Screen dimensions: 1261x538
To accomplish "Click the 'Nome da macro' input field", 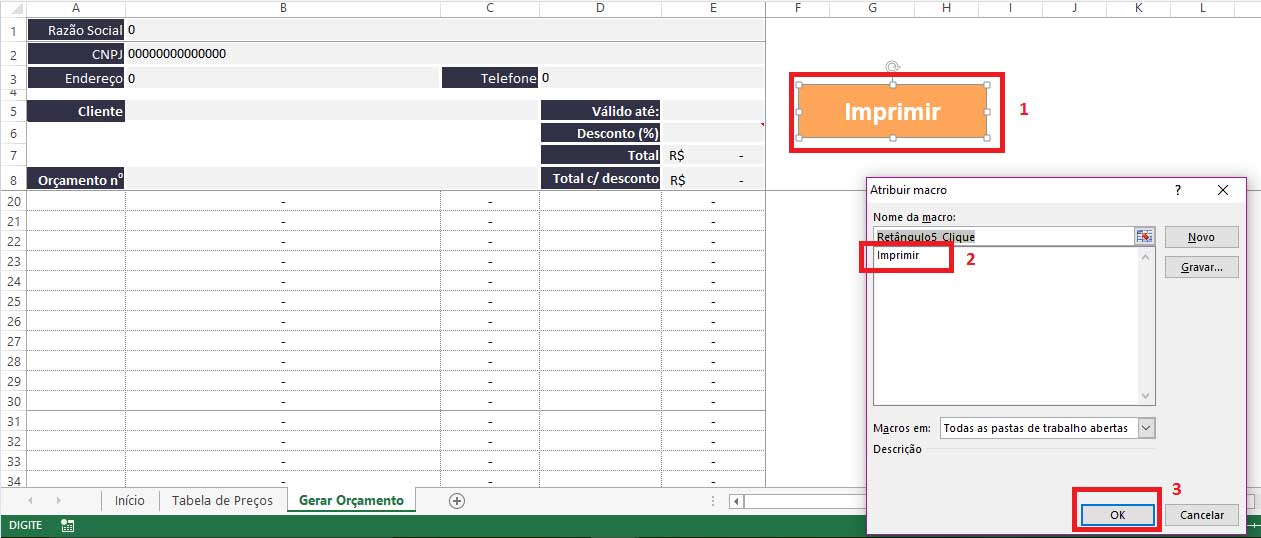I will tap(1000, 237).
